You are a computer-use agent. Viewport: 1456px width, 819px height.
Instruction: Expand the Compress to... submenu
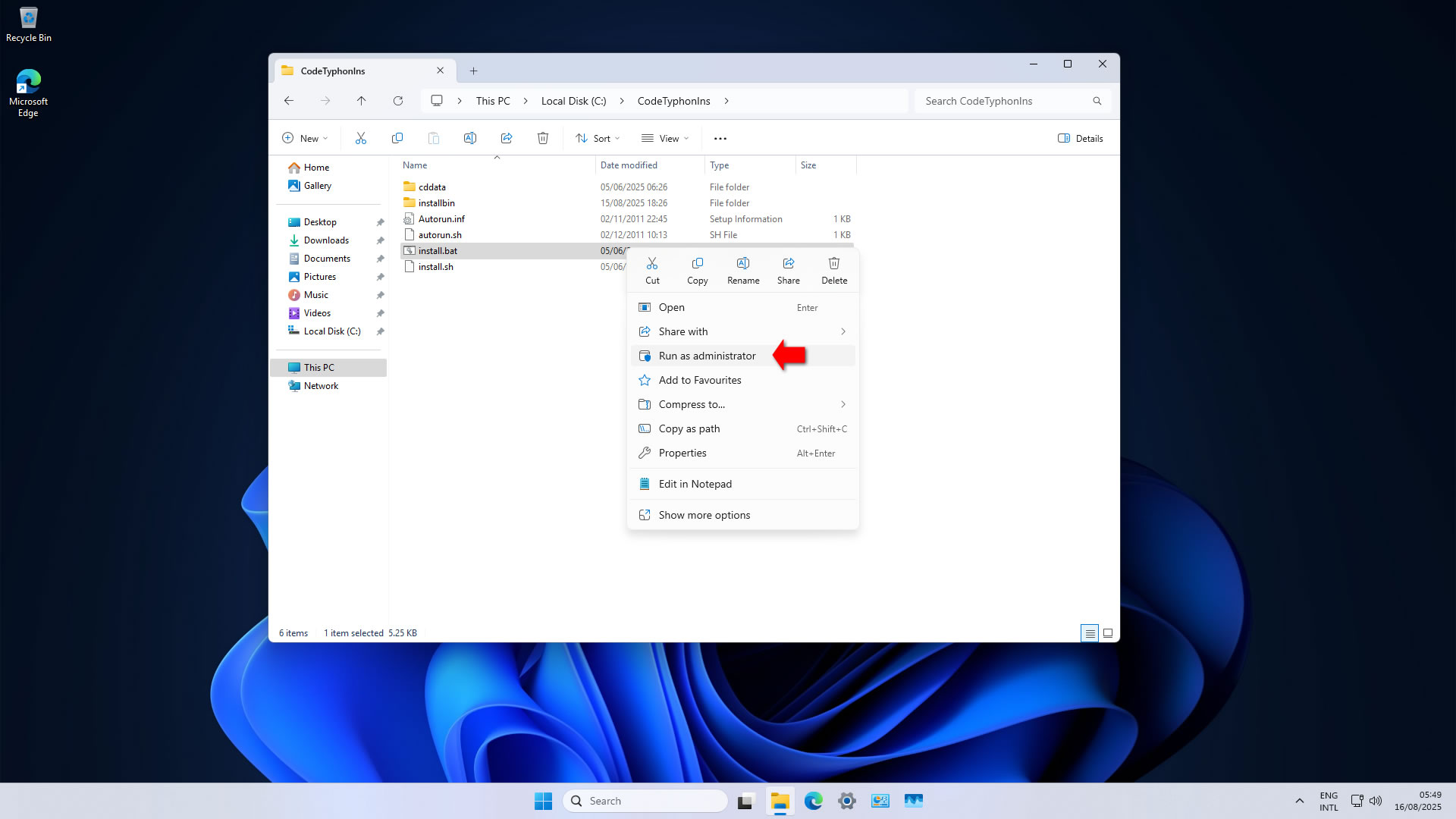[743, 404]
